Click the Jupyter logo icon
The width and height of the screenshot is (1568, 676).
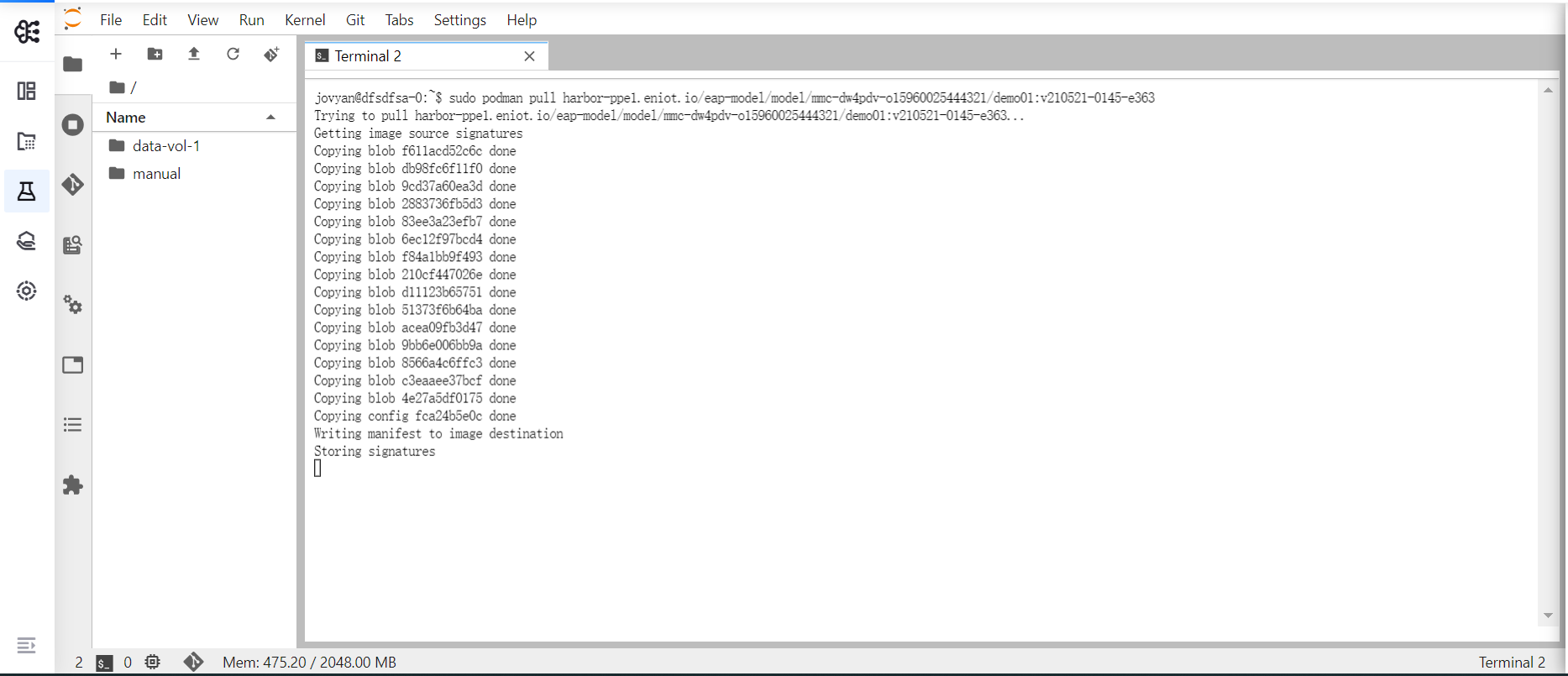tap(73, 18)
